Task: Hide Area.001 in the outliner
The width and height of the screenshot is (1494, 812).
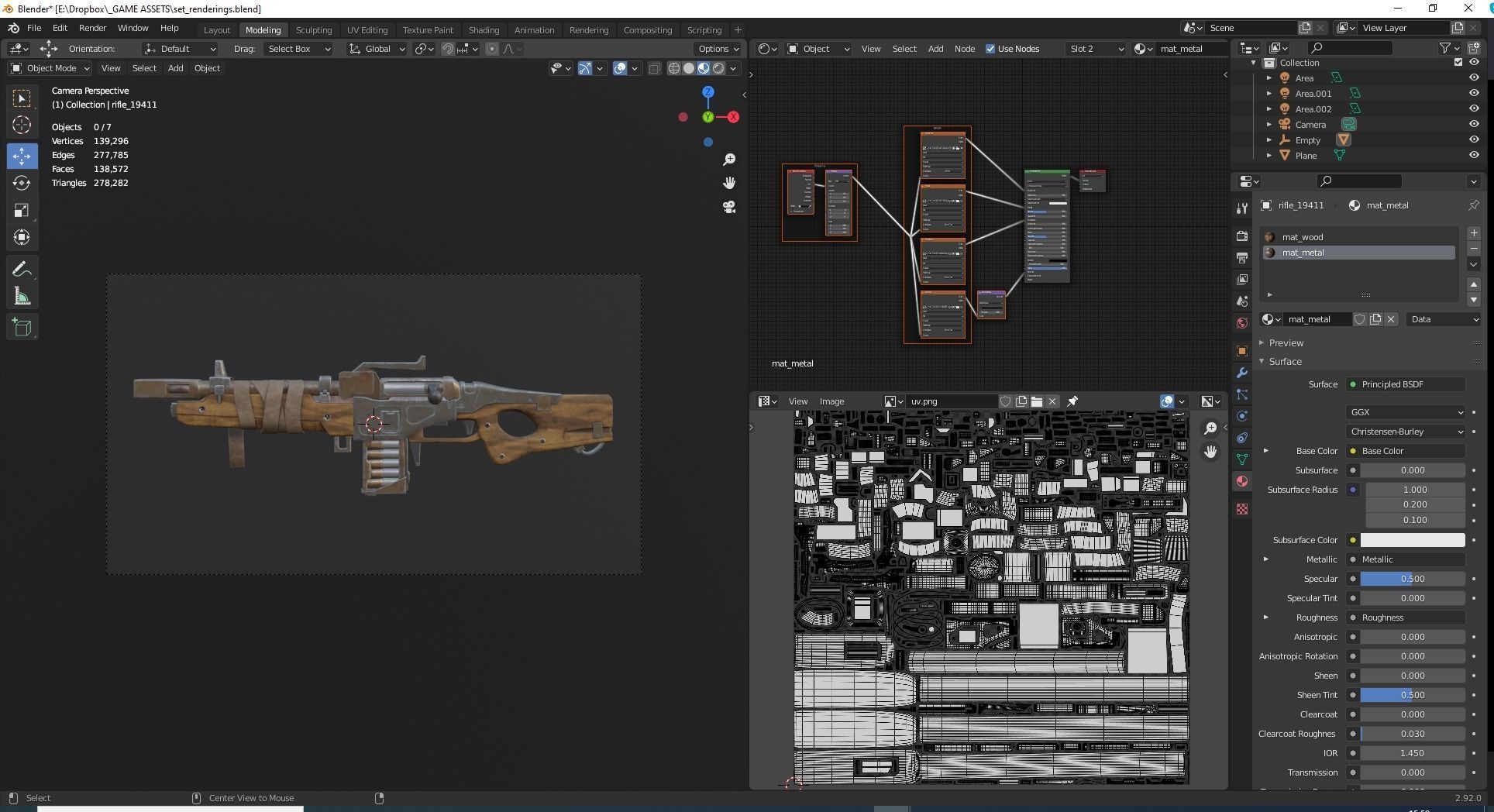Action: (1474, 93)
